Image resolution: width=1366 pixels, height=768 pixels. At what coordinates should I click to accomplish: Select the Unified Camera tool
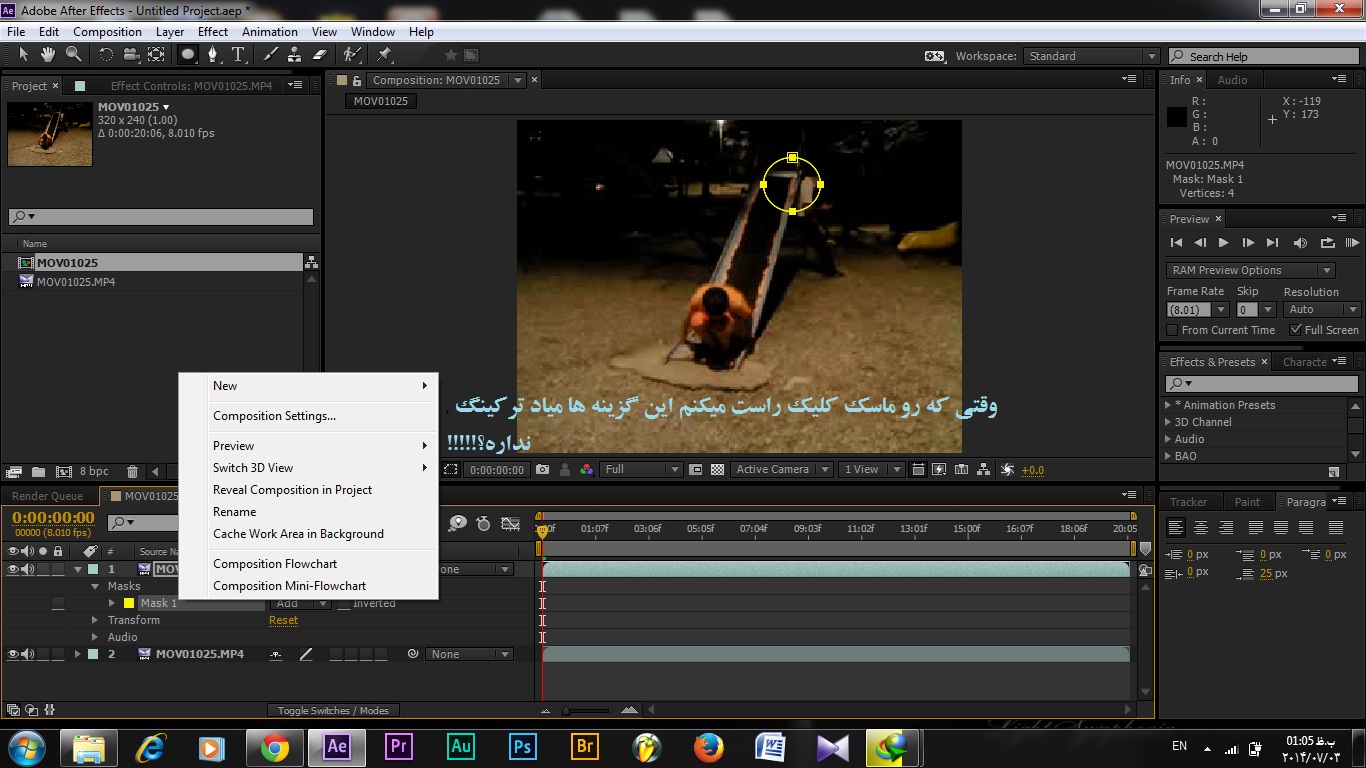pyautogui.click(x=131, y=55)
